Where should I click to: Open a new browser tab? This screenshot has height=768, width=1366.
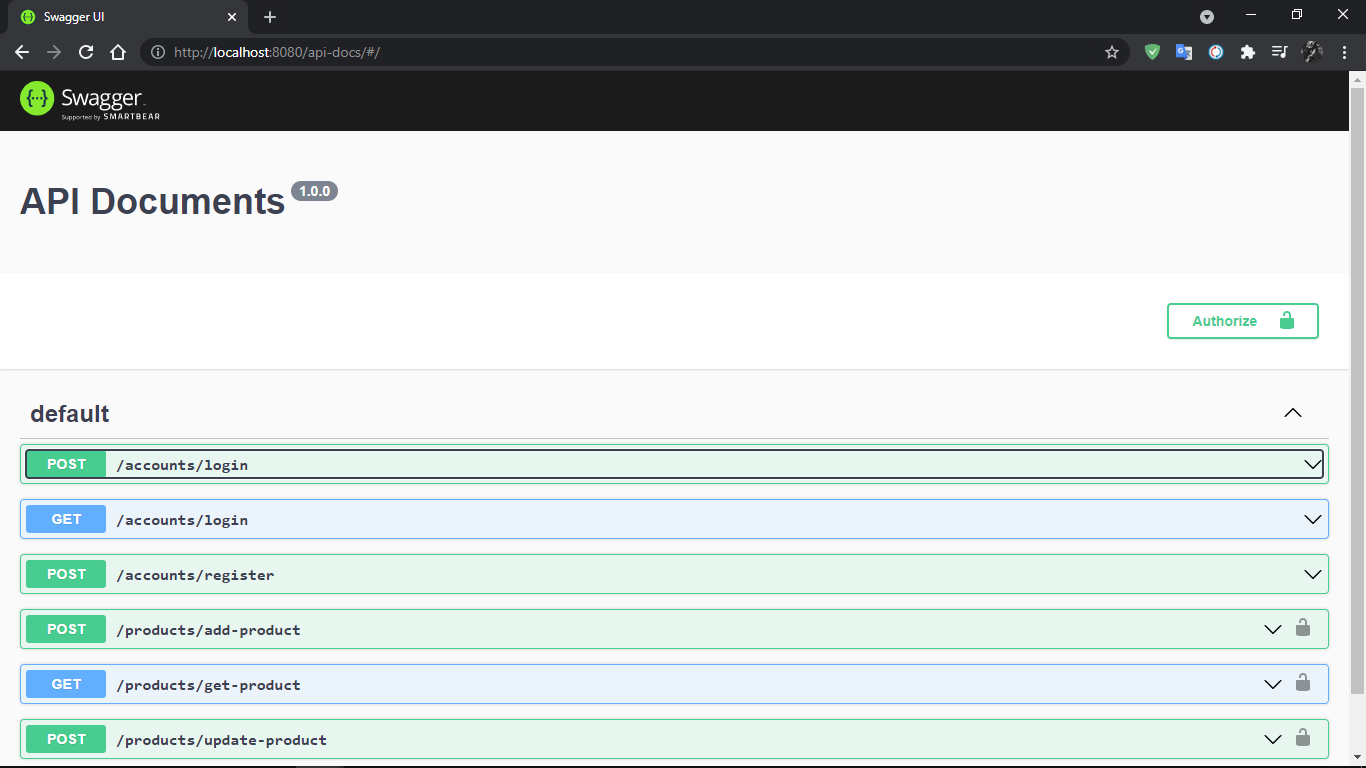pos(270,17)
